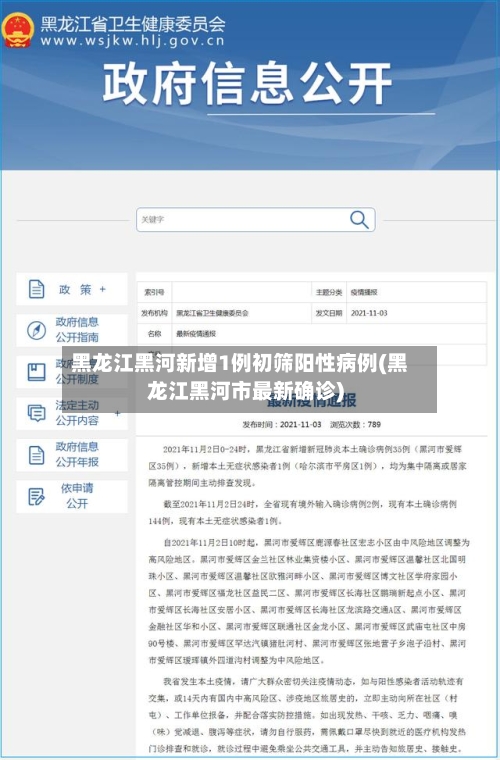
Task: Click the 发布机构 label cell
Action: (x=155, y=313)
